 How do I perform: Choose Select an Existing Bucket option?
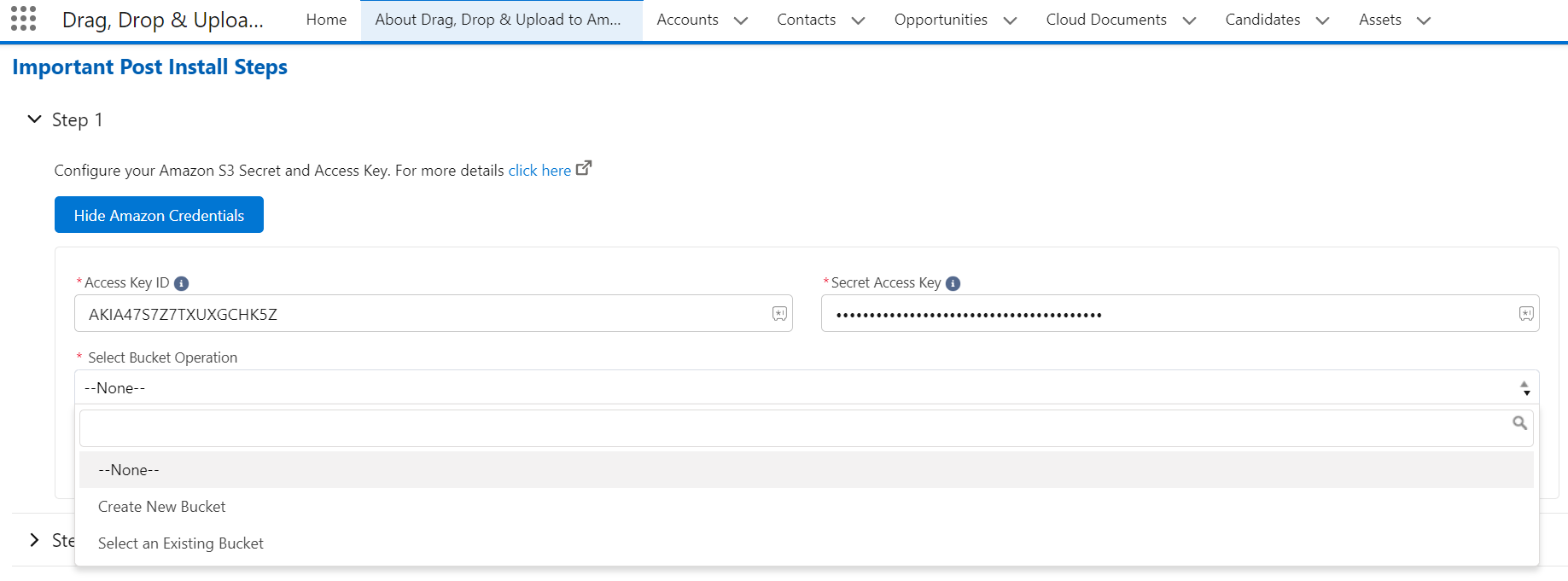(807, 543)
